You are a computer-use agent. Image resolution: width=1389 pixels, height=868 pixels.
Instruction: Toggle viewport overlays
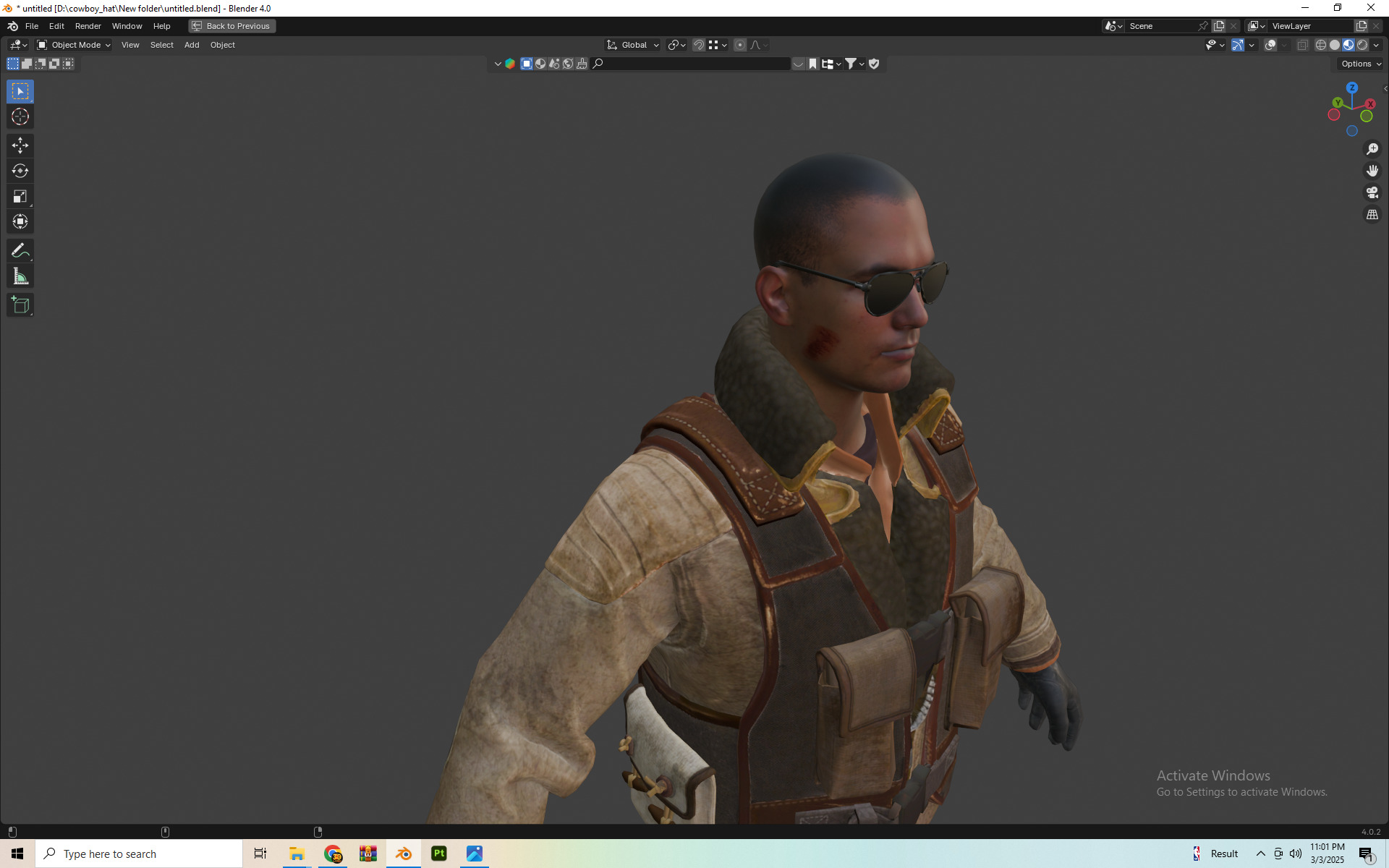click(1270, 45)
